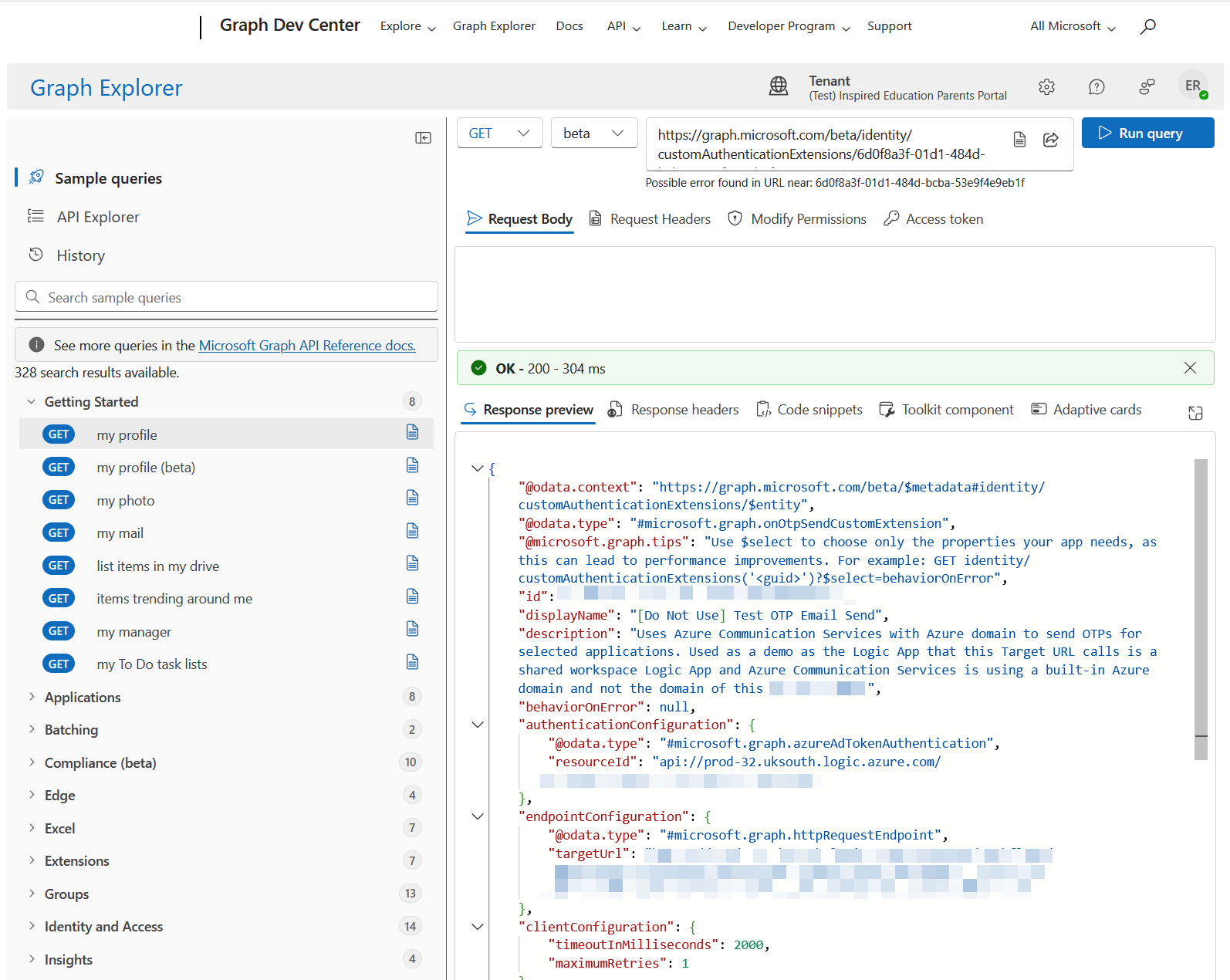Click the History clock icon

[x=35, y=254]
